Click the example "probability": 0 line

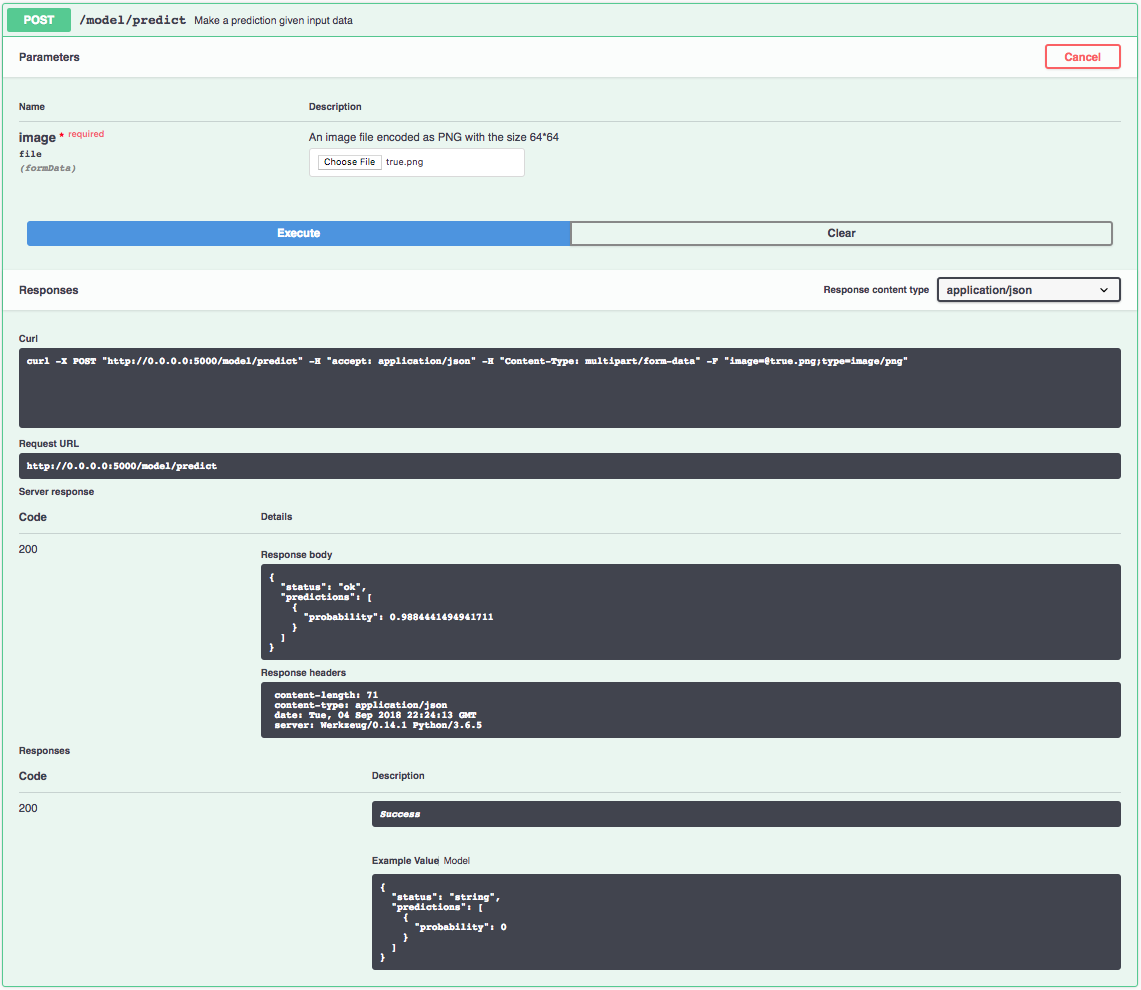[x=460, y=927]
